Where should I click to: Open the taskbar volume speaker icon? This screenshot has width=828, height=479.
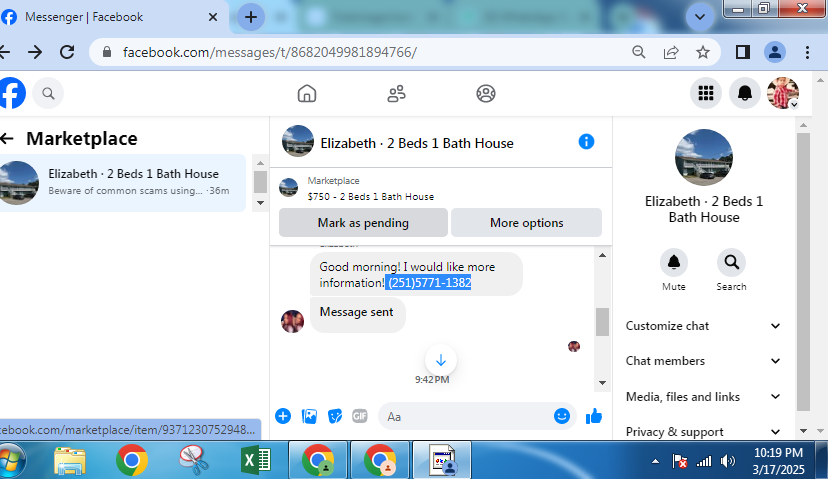pos(728,461)
